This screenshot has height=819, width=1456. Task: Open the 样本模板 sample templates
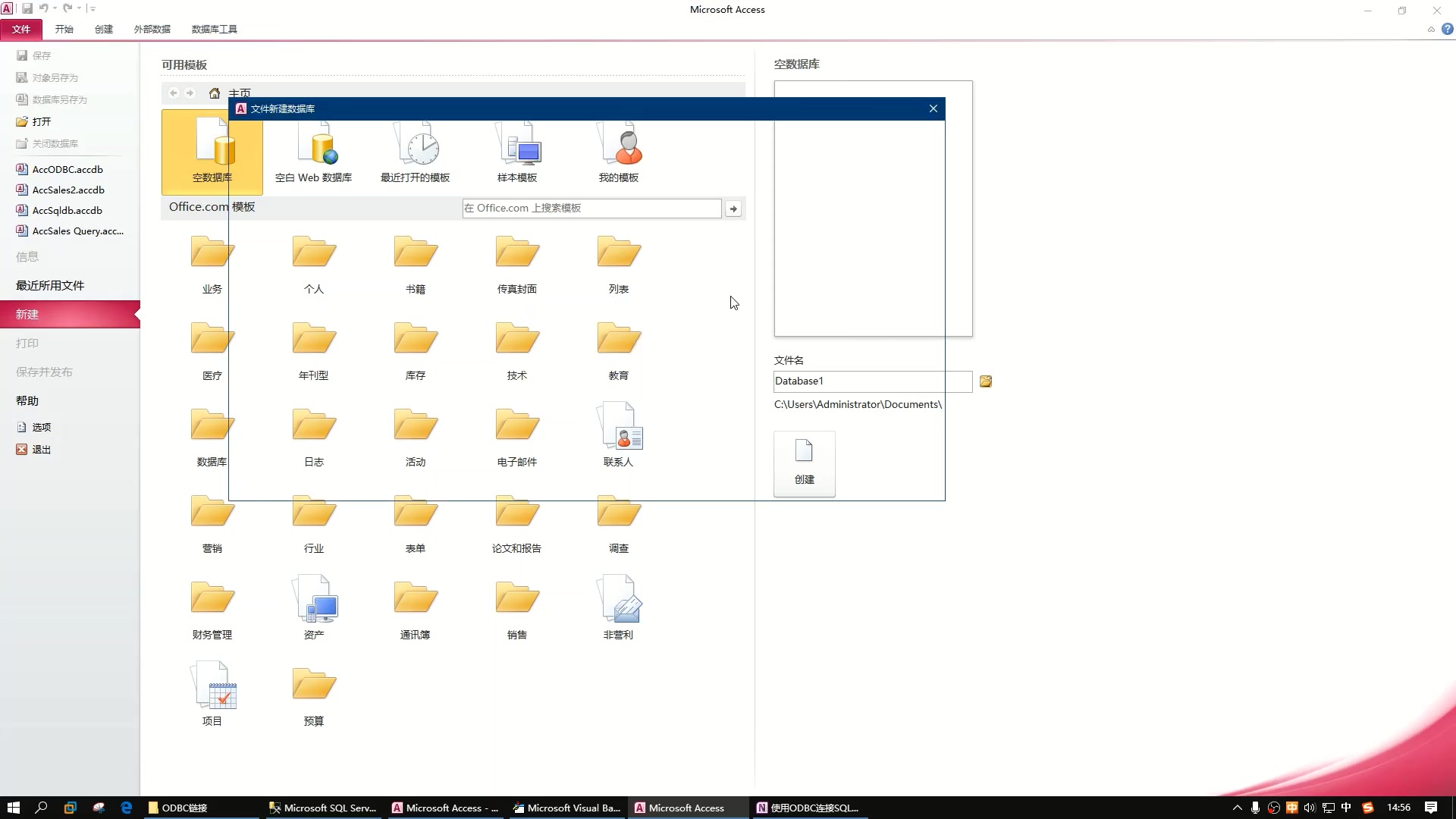(x=516, y=152)
